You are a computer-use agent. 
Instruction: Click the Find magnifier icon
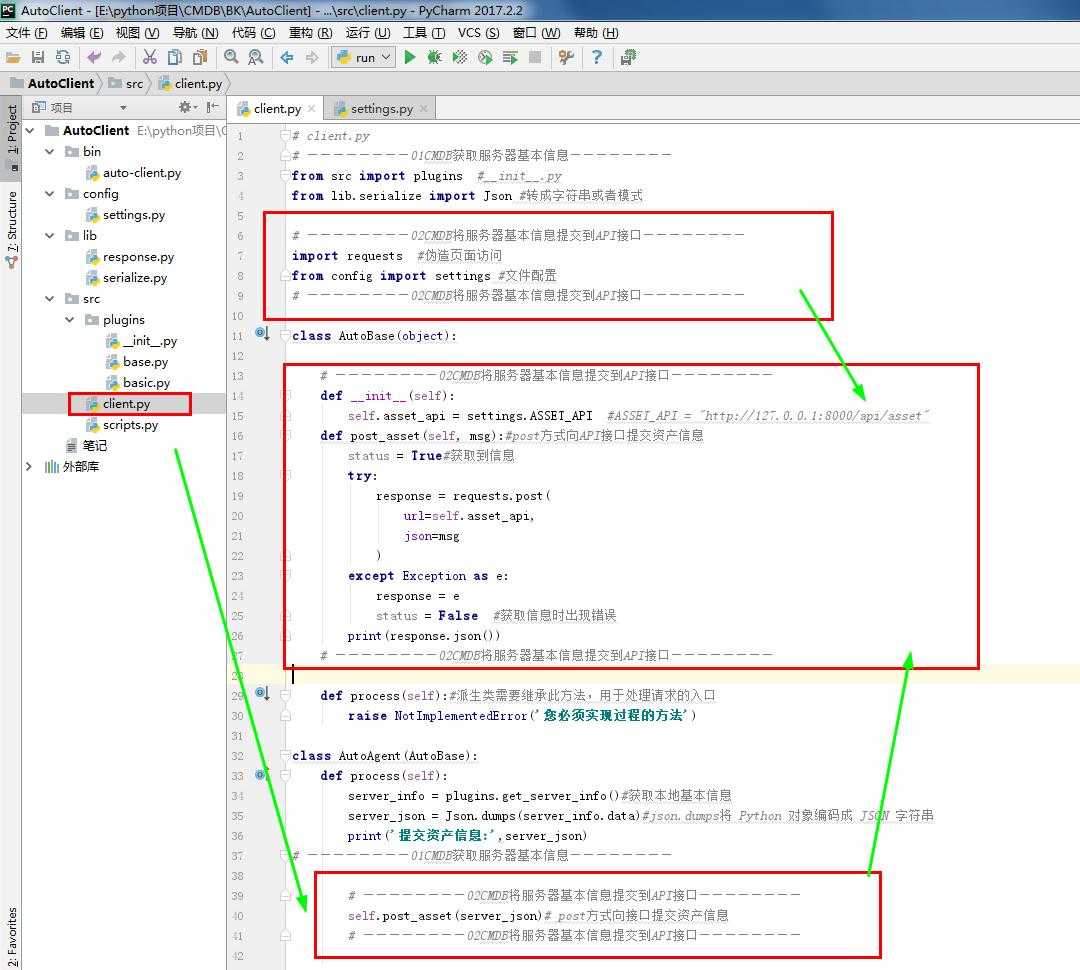231,58
